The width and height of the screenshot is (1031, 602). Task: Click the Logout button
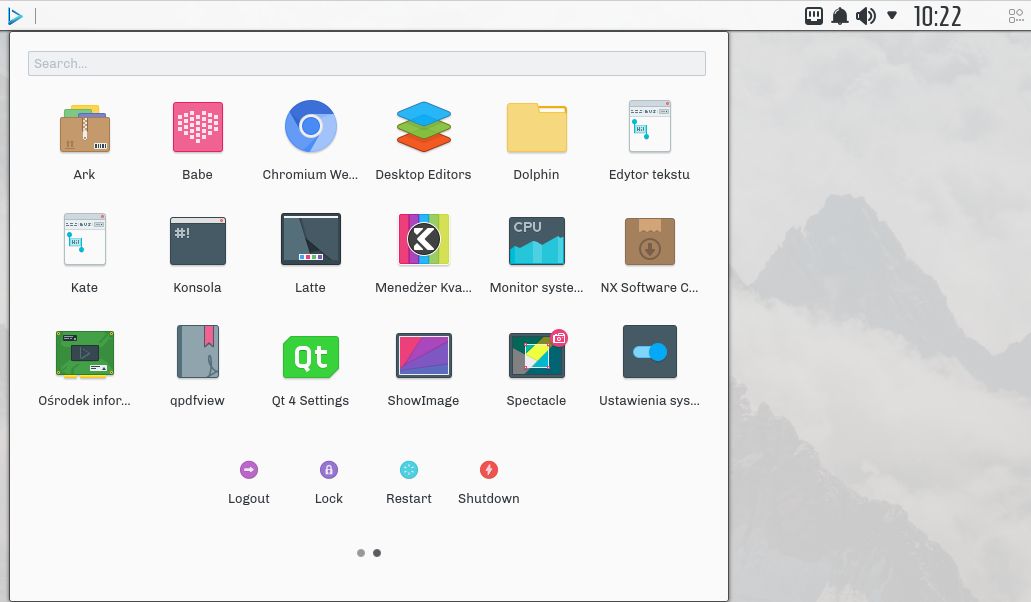pos(249,482)
